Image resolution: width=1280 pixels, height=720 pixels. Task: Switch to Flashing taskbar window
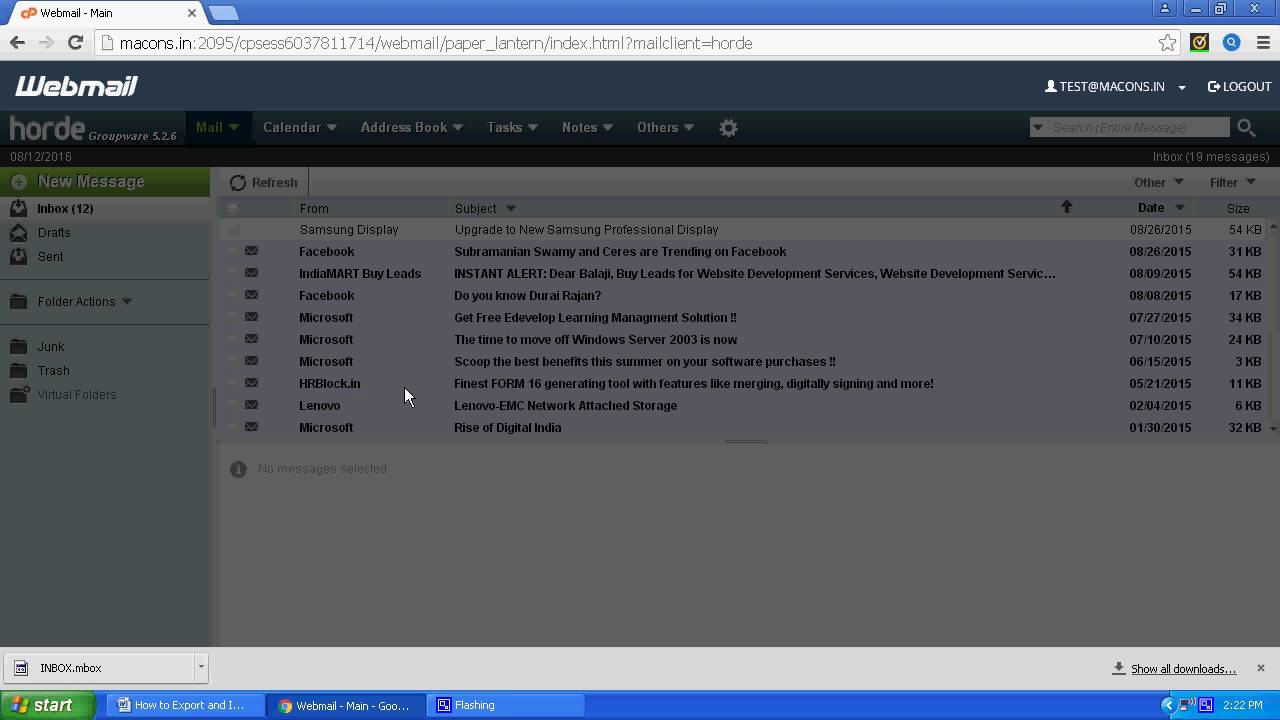tap(507, 705)
